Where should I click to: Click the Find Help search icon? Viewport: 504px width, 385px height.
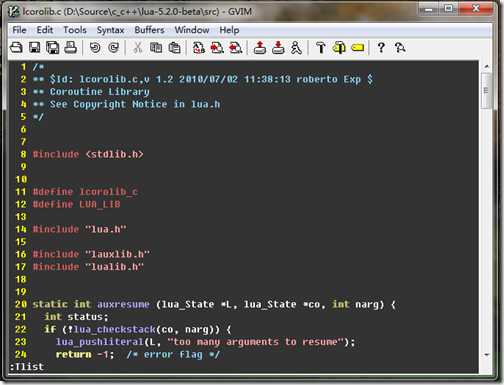click(400, 48)
